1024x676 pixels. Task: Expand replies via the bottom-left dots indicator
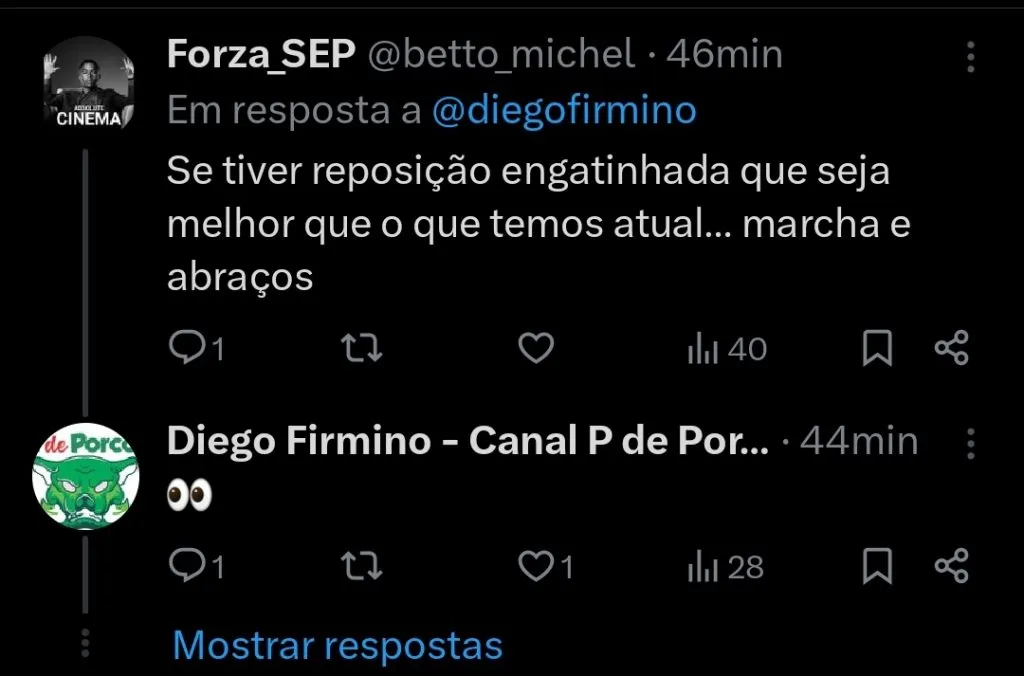click(85, 641)
